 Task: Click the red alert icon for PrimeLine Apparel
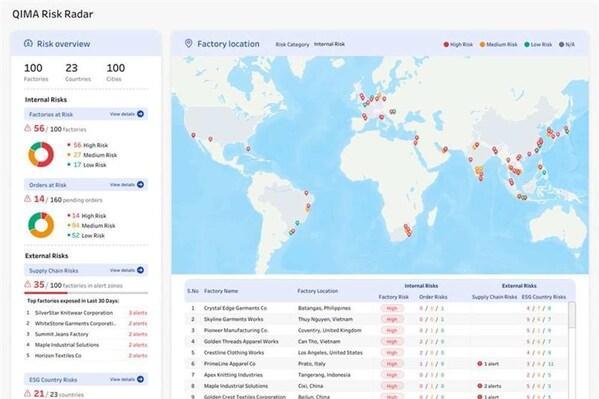point(480,364)
